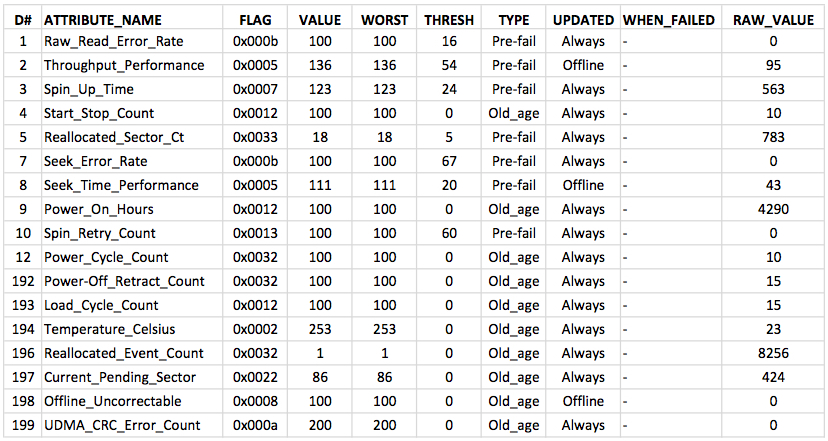828x441 pixels.
Task: Click raw value 783 for Reallocated_Sector_Ct
Action: pos(773,137)
